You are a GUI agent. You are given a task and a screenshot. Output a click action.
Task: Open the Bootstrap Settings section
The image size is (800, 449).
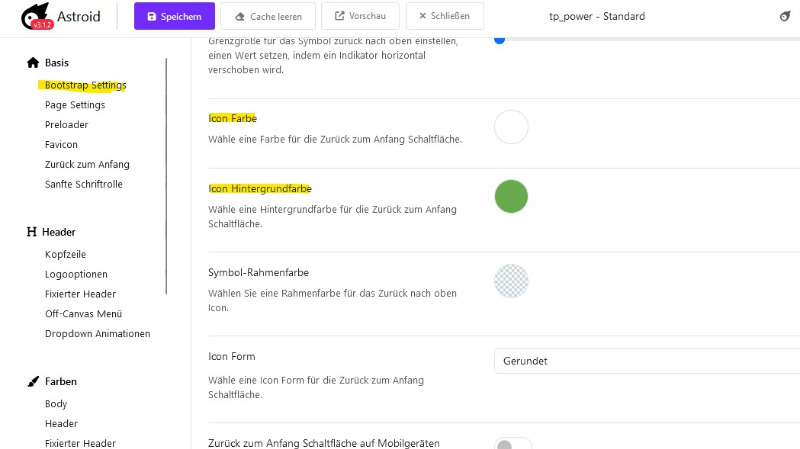point(85,85)
